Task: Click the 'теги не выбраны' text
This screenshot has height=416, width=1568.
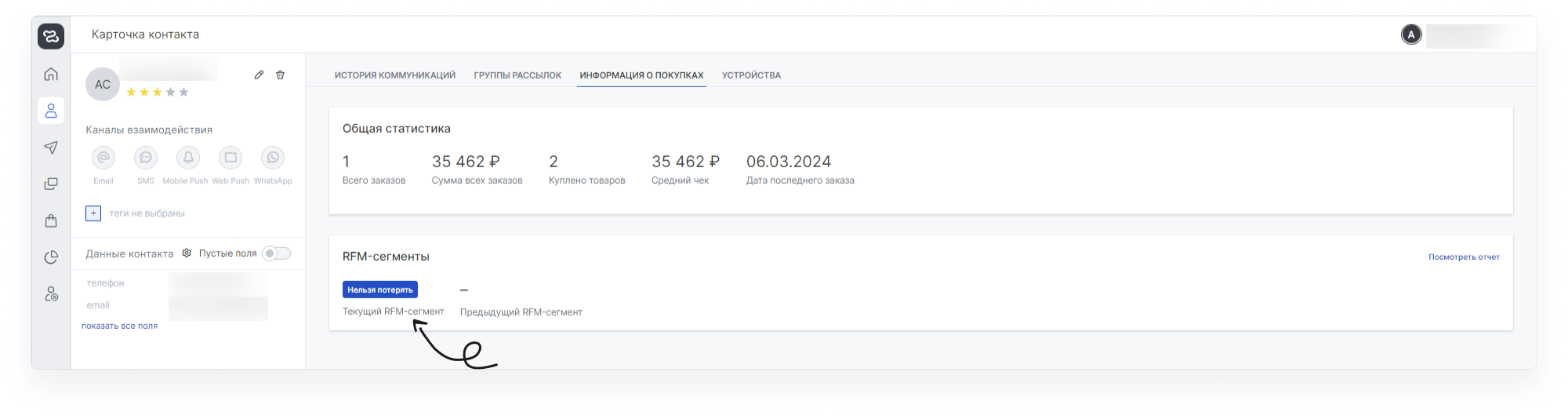Action: point(147,213)
